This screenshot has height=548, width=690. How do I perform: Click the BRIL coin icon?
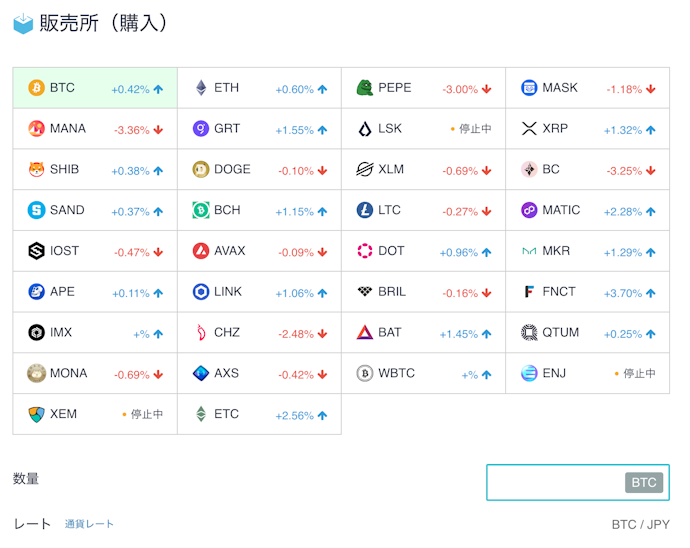(x=365, y=291)
